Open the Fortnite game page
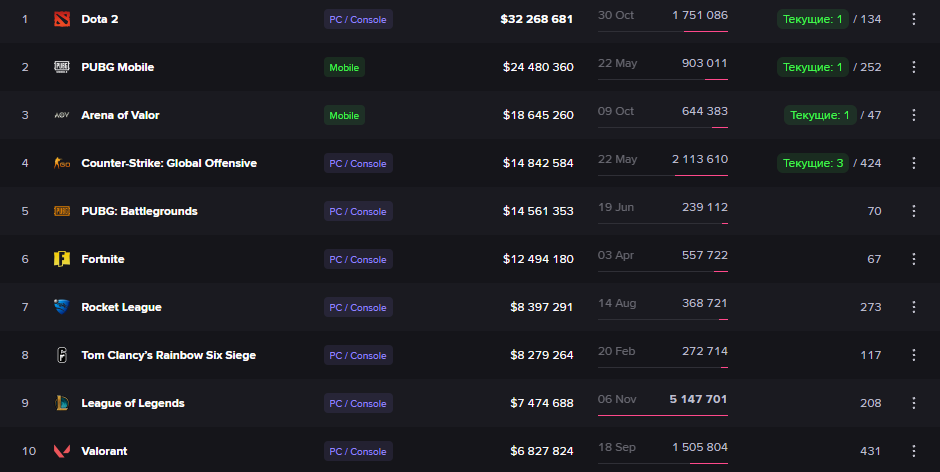Viewport: 940px width, 472px height. 103,259
